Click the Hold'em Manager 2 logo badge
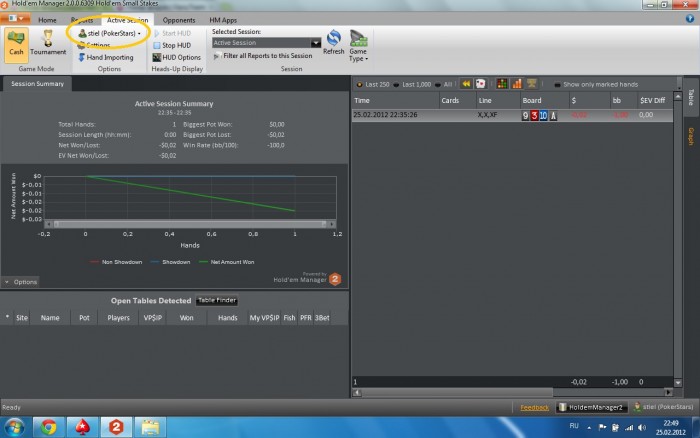This screenshot has height=438, width=700. point(335,279)
